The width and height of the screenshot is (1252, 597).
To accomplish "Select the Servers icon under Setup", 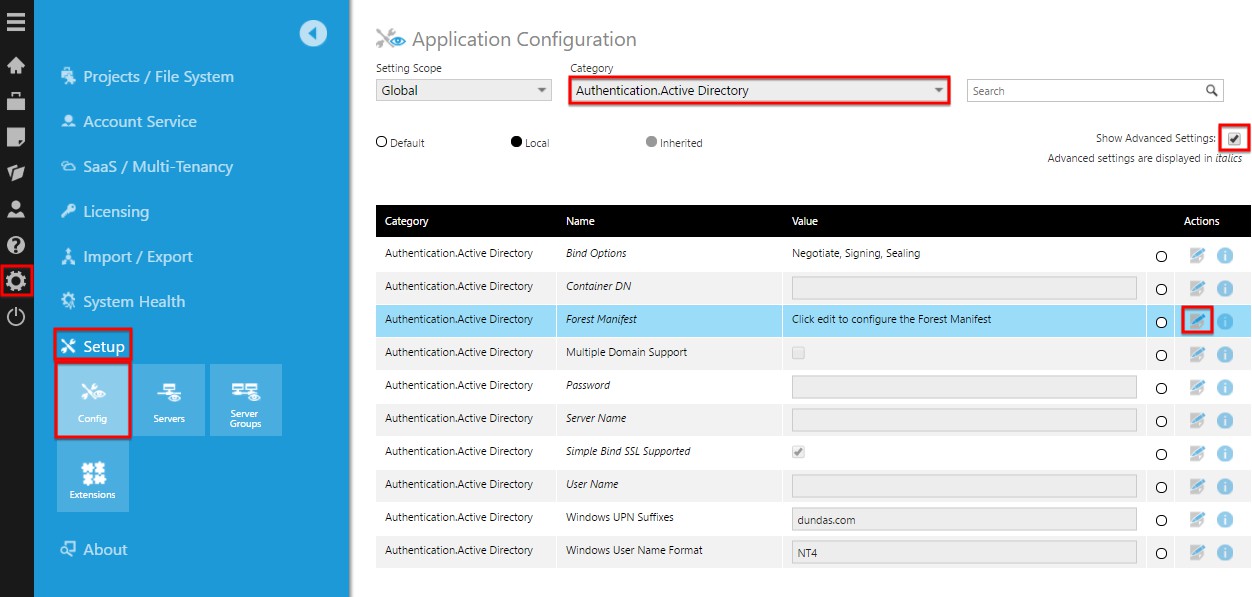I will (x=169, y=399).
